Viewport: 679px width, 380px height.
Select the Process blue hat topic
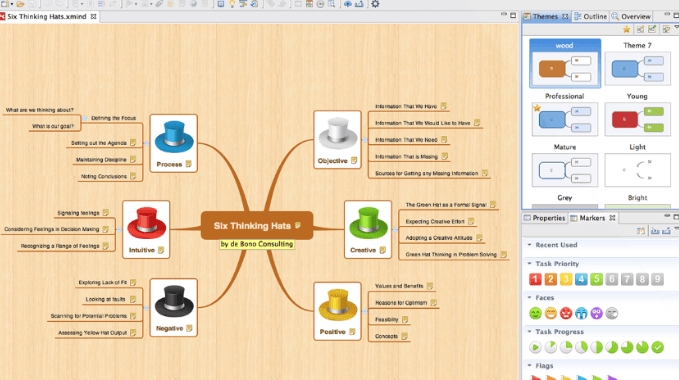point(174,143)
